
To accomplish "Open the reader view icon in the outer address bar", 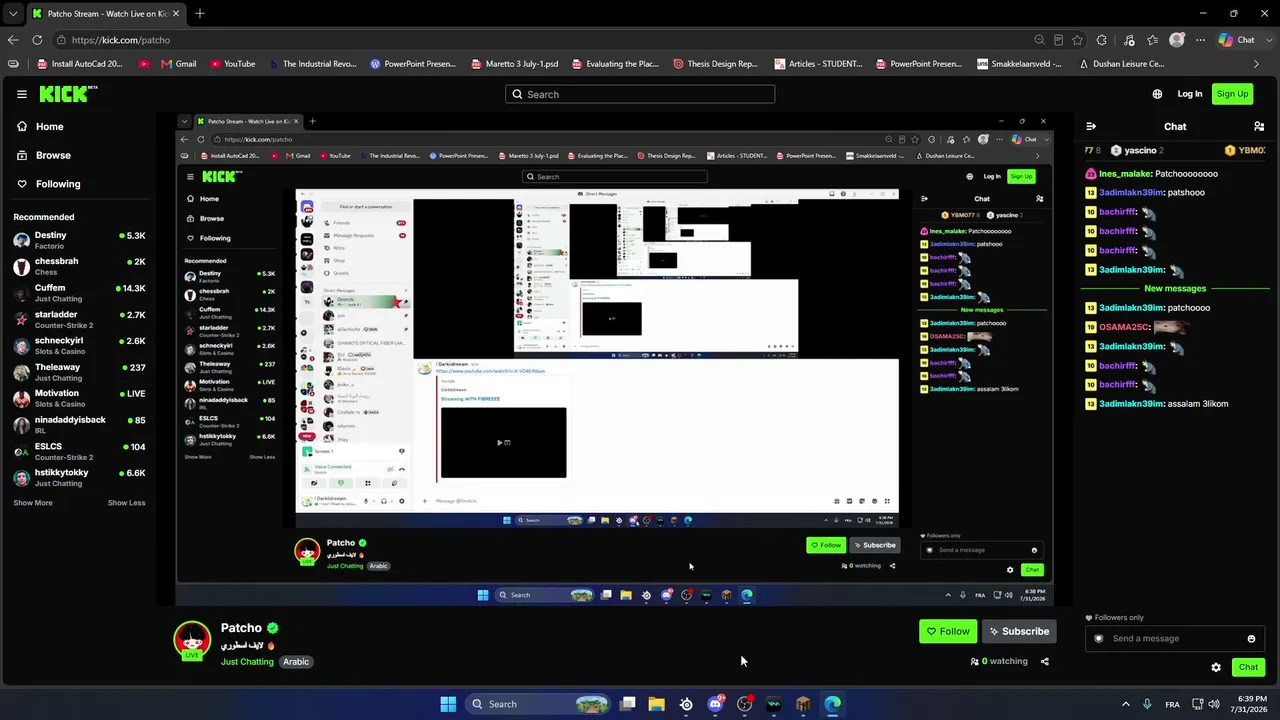I will pos(1058,40).
